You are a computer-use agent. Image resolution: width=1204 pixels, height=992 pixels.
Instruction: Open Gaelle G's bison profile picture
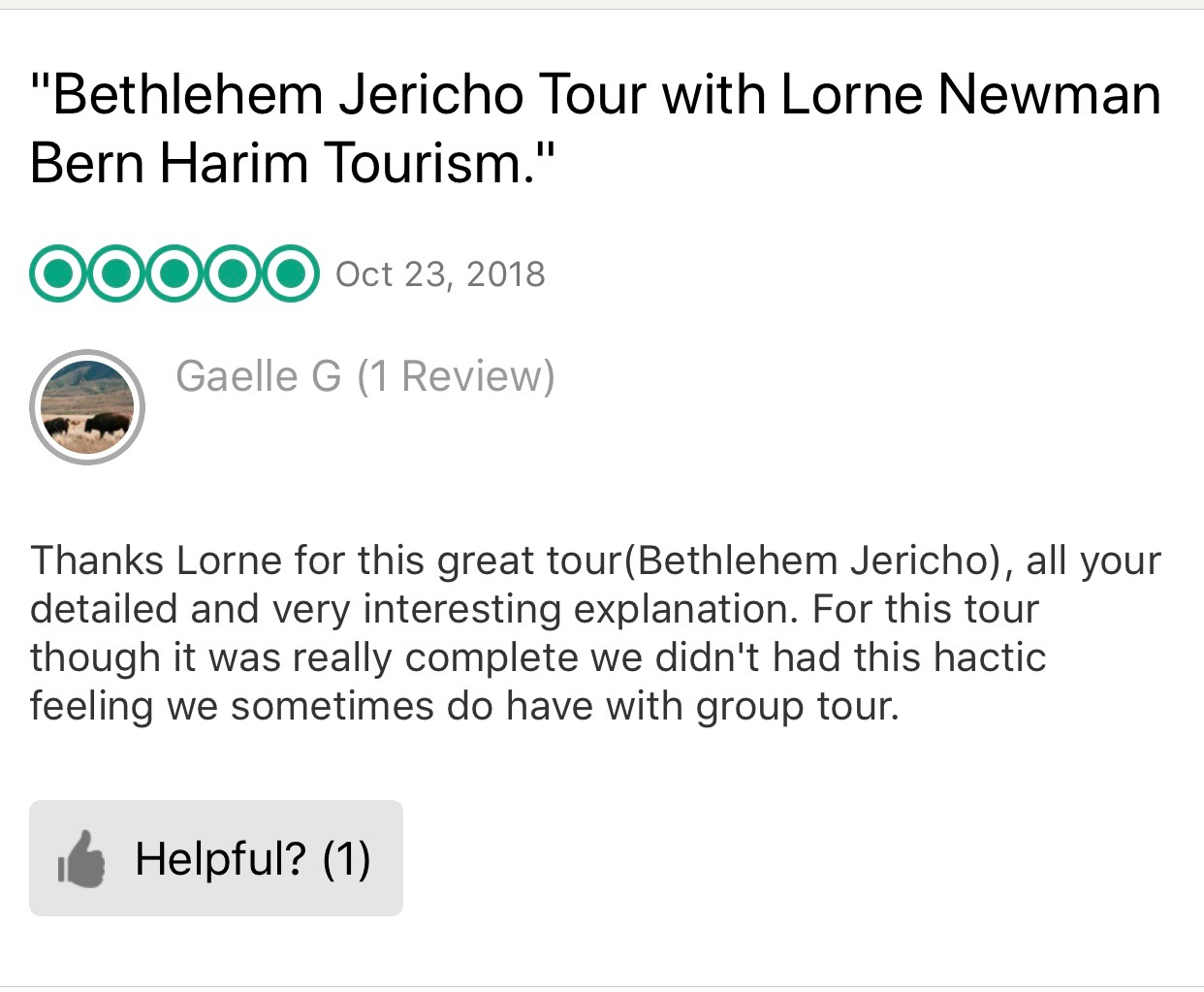(x=87, y=407)
